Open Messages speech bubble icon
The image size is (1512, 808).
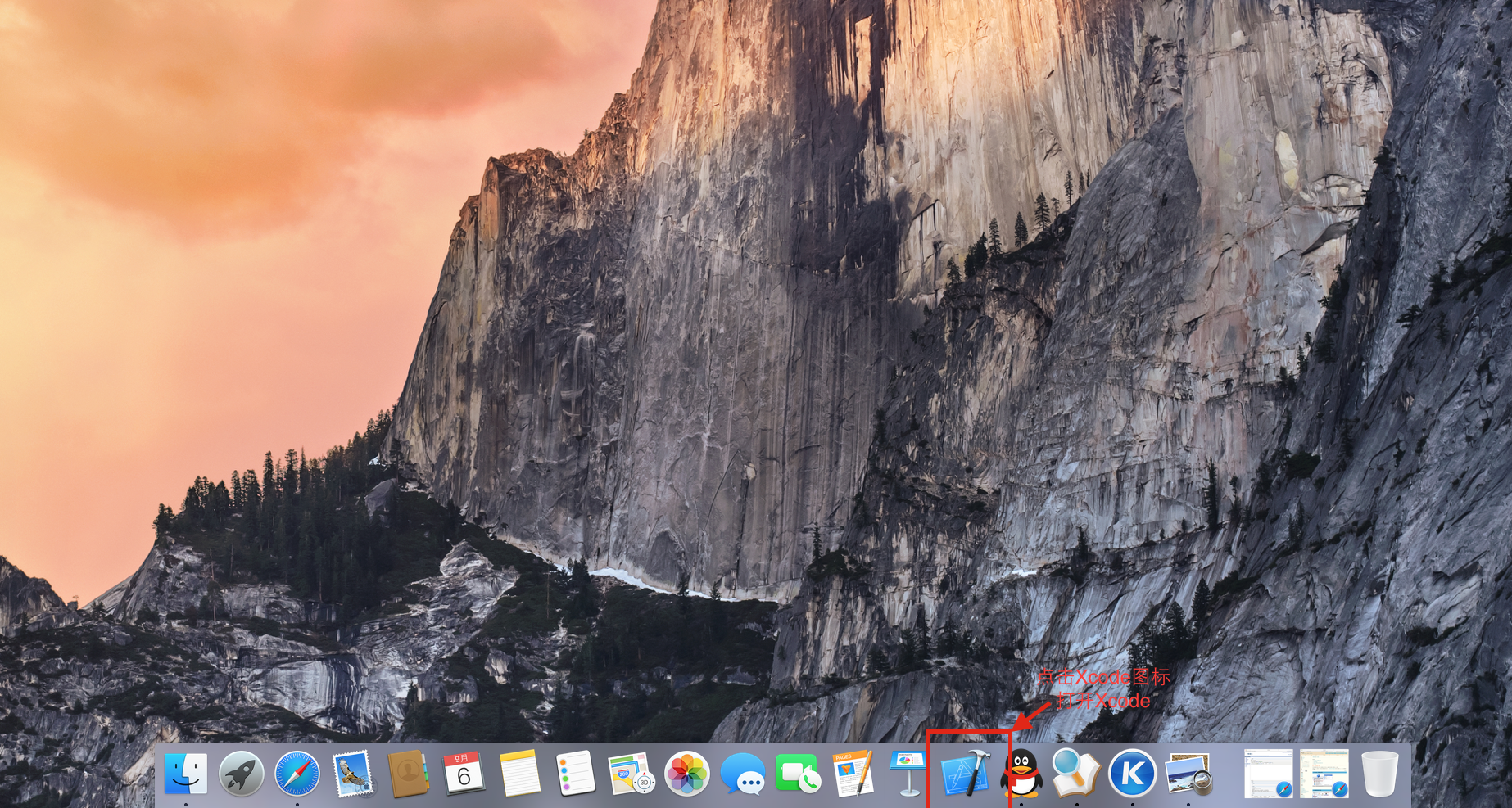tap(742, 774)
